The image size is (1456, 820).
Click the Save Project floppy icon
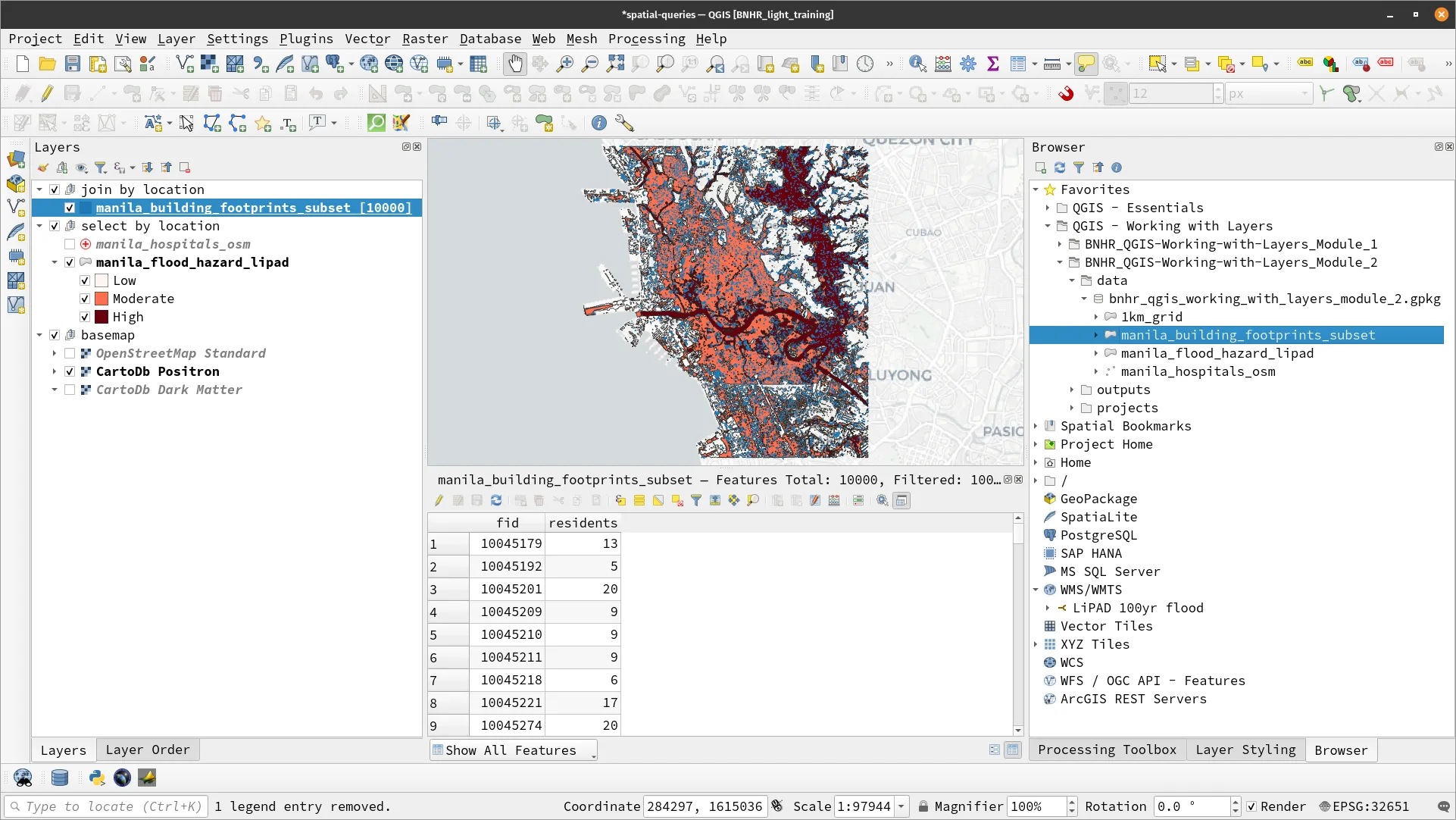(72, 64)
